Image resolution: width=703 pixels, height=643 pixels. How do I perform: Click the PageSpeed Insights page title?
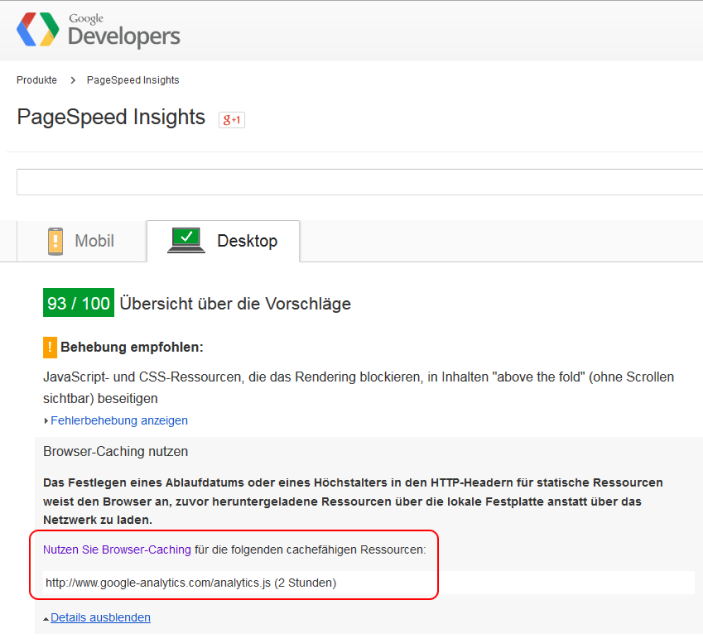(111, 117)
